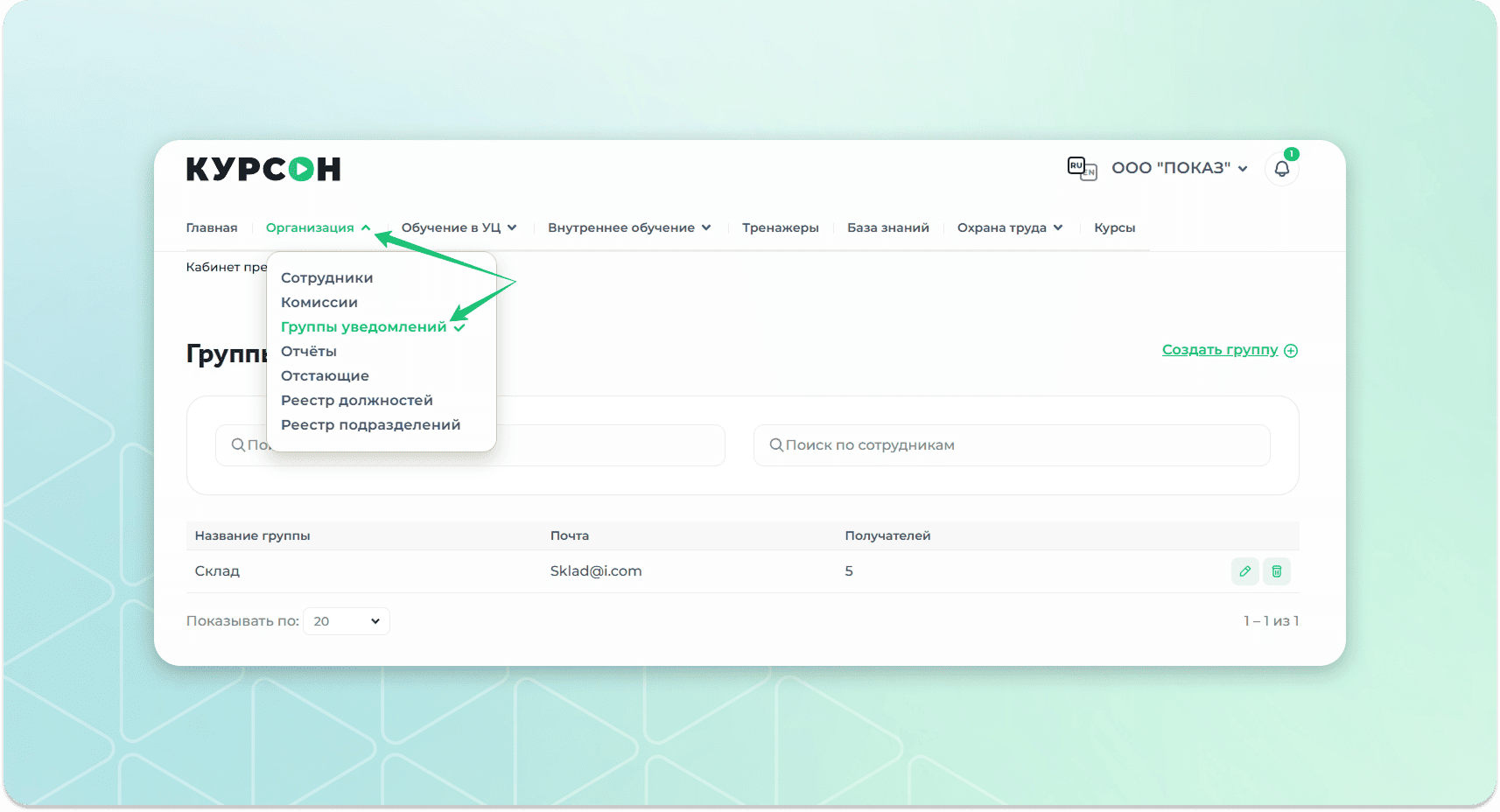Click the plus icon next to Создать группу
The width and height of the screenshot is (1500, 812).
pos(1291,351)
